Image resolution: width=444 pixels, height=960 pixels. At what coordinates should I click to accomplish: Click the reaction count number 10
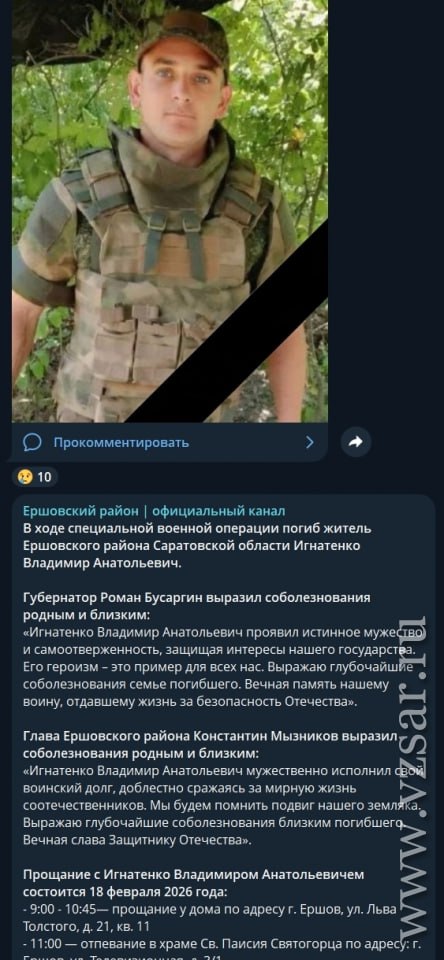coord(45,476)
